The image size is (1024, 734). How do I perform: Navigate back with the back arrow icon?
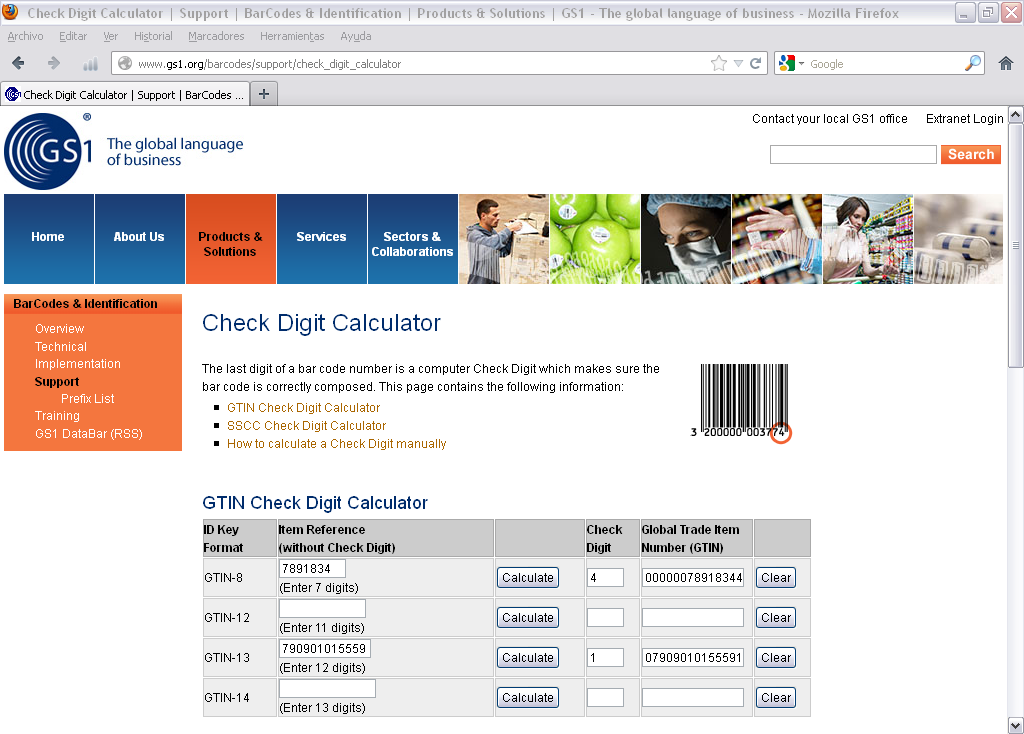click(18, 62)
